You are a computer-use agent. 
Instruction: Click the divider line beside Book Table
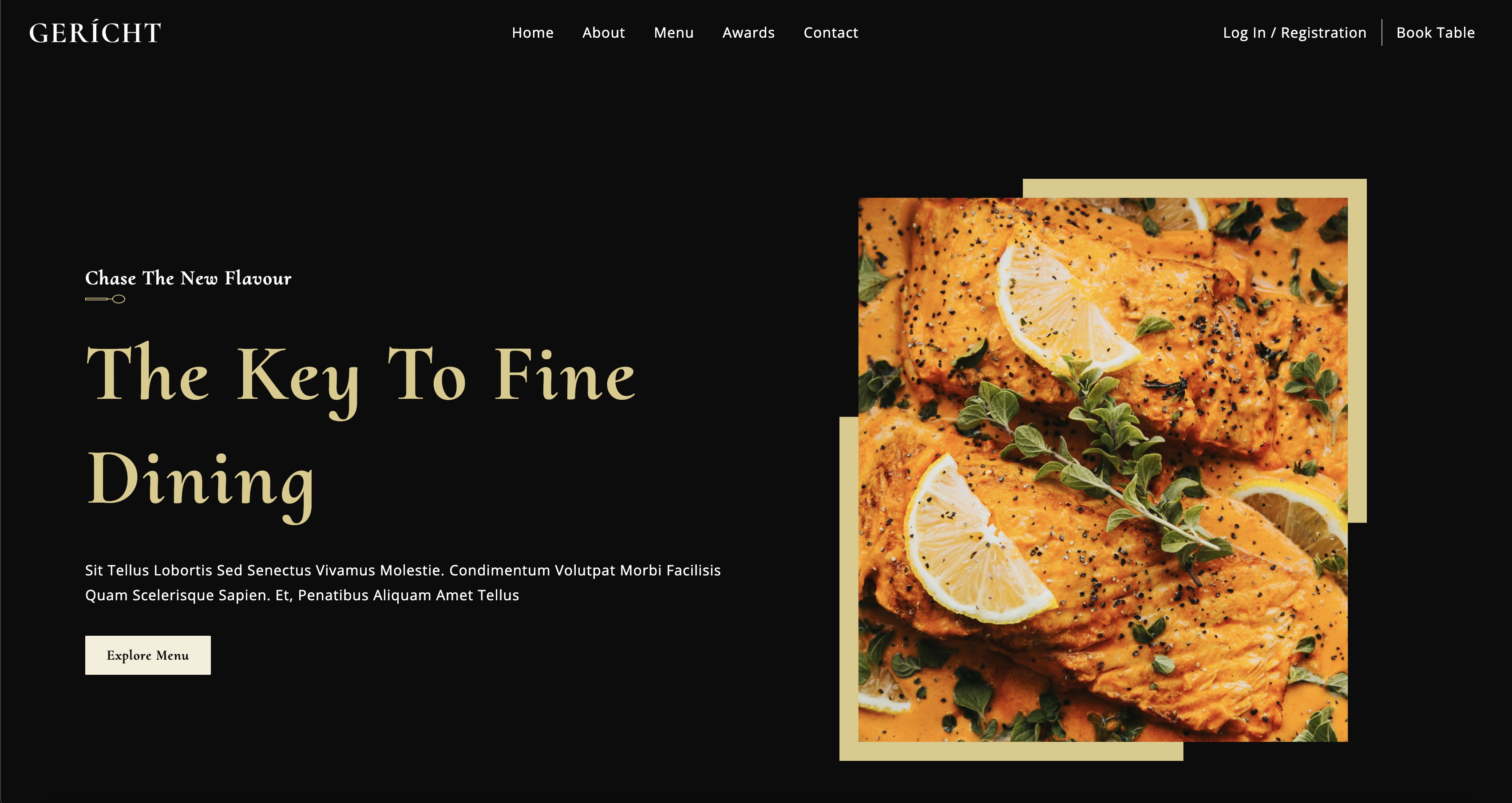1381,32
